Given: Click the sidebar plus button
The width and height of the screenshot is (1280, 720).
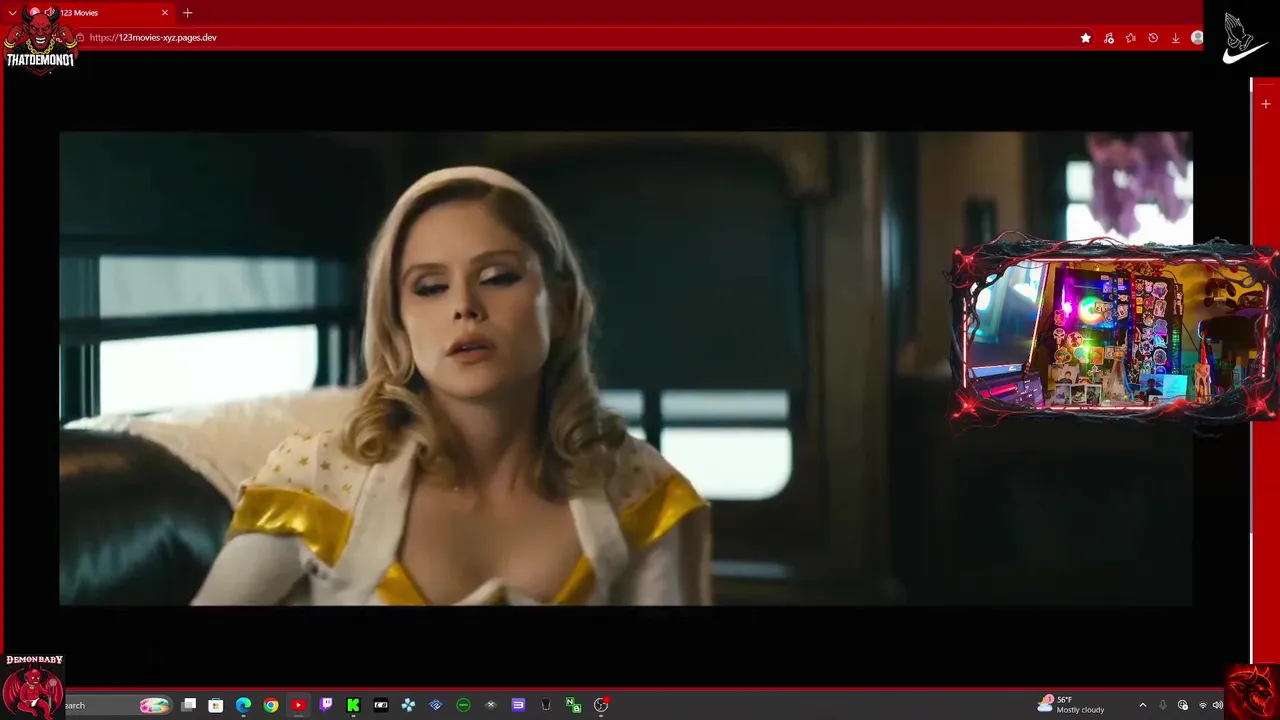Looking at the screenshot, I should pos(1266,104).
